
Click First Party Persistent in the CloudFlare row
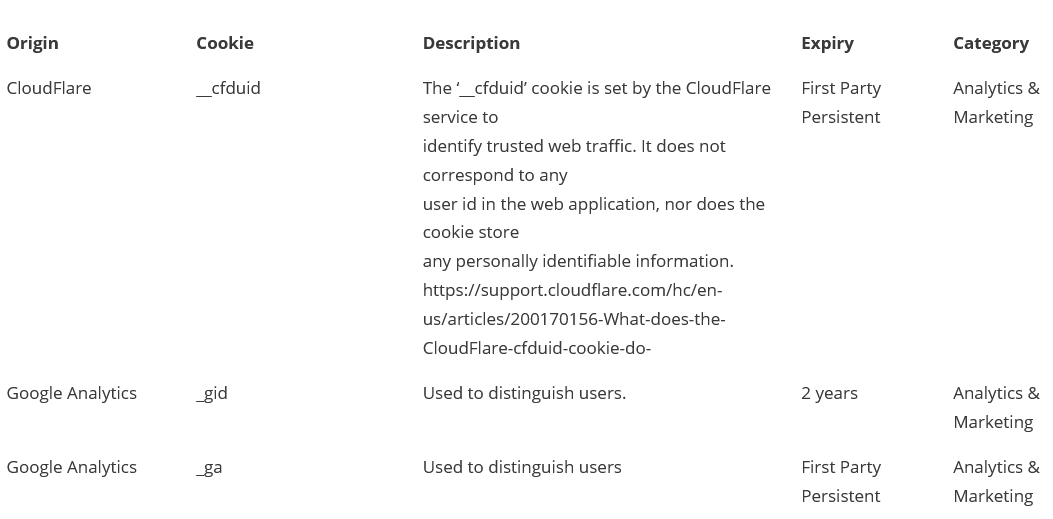841,102
